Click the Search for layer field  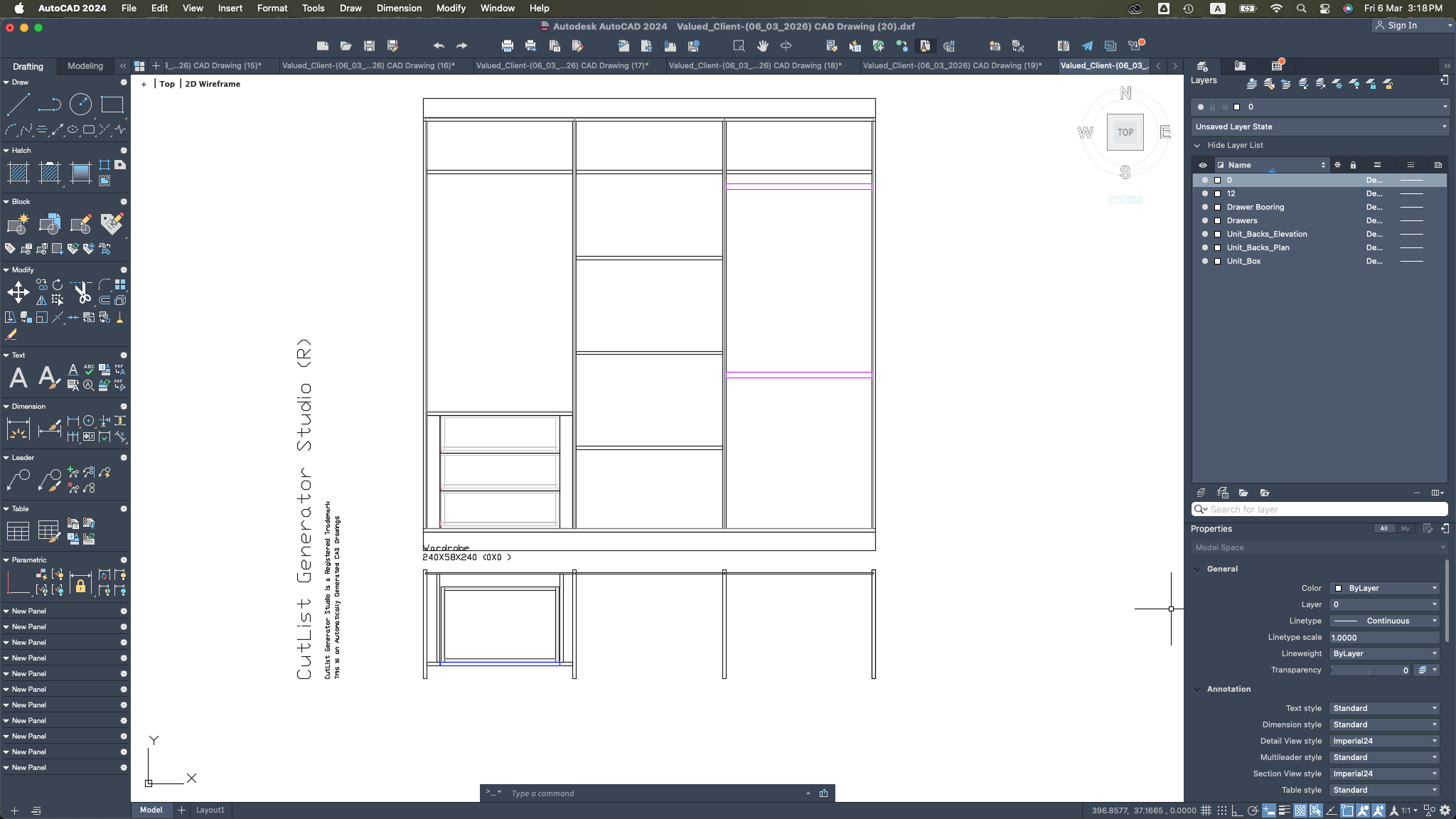(x=1319, y=509)
